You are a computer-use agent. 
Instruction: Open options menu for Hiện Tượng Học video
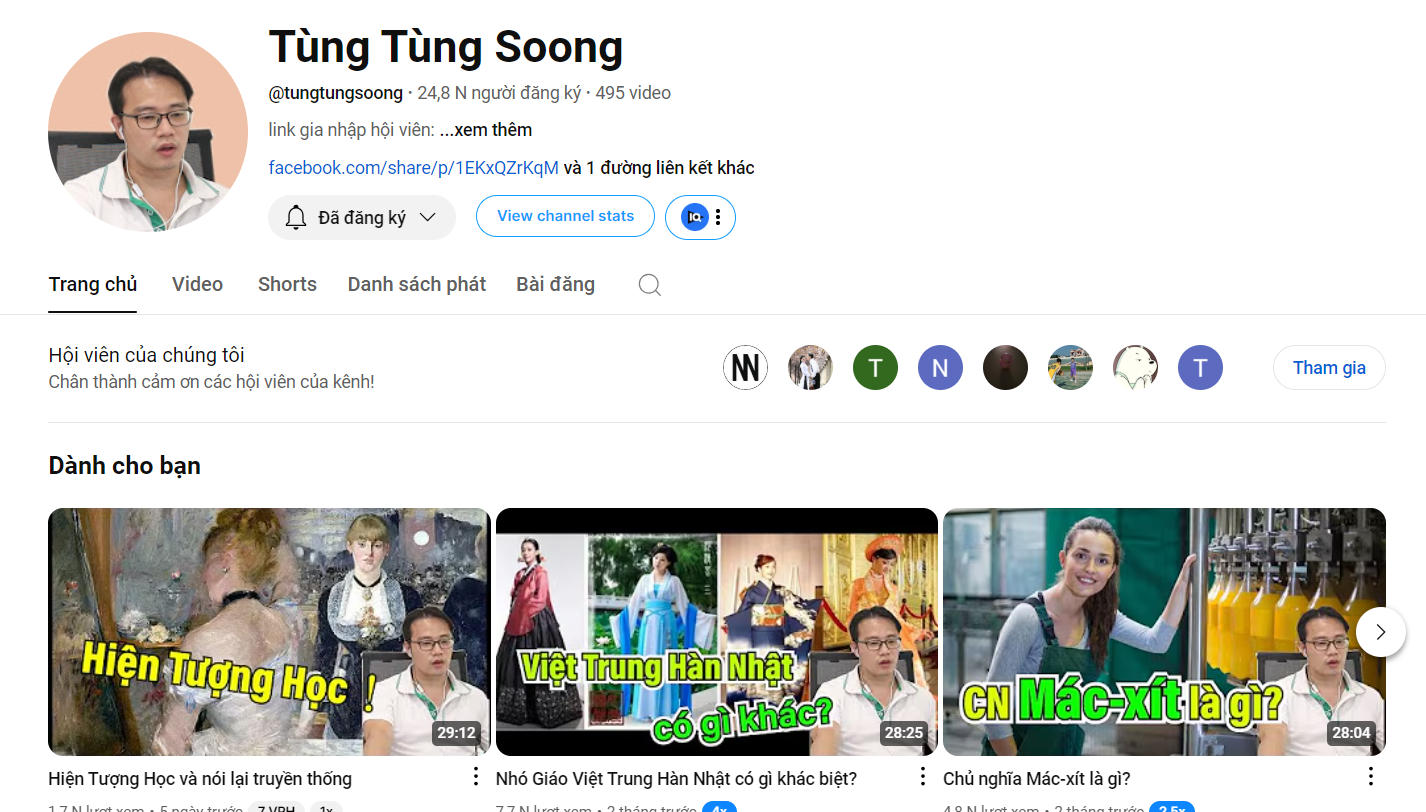476,777
